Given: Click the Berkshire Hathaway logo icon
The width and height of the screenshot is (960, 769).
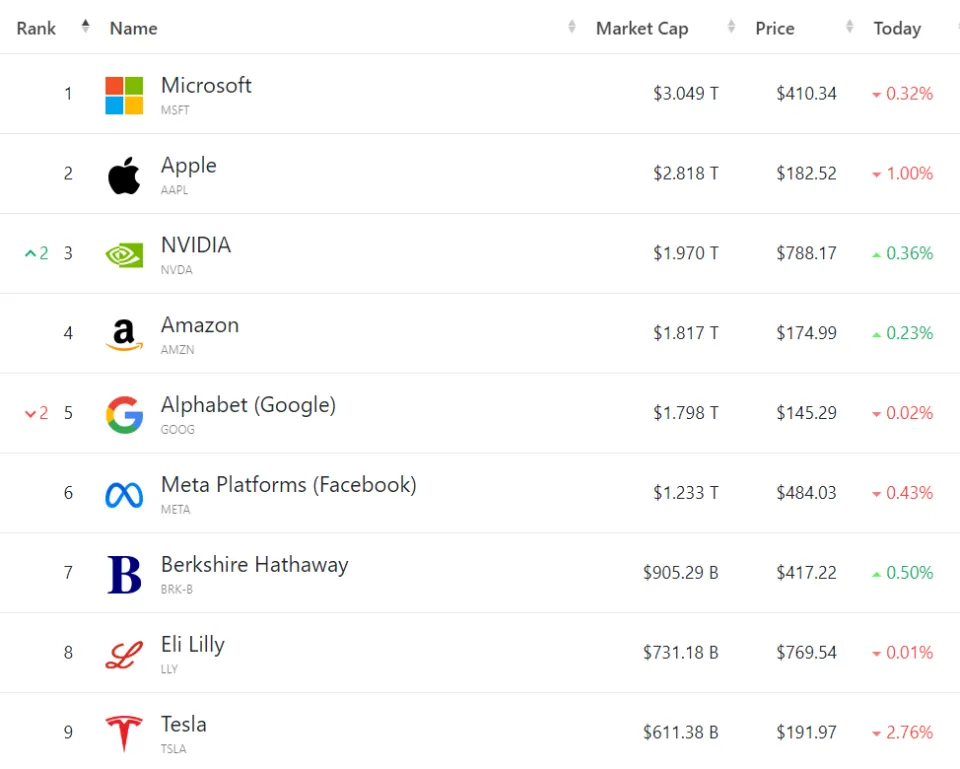Looking at the screenshot, I should pyautogui.click(x=124, y=574).
